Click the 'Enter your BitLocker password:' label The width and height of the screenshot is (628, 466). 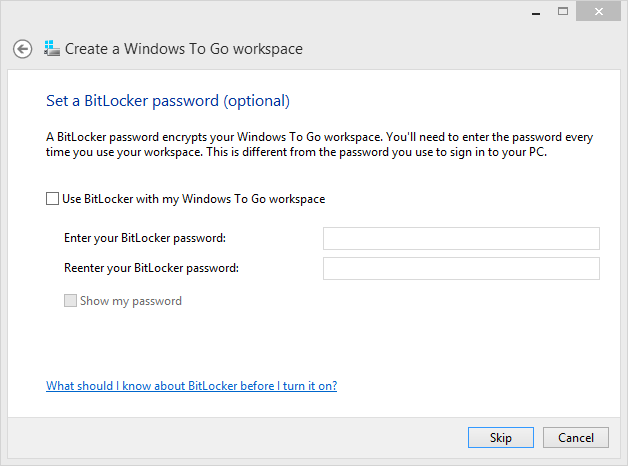[145, 238]
